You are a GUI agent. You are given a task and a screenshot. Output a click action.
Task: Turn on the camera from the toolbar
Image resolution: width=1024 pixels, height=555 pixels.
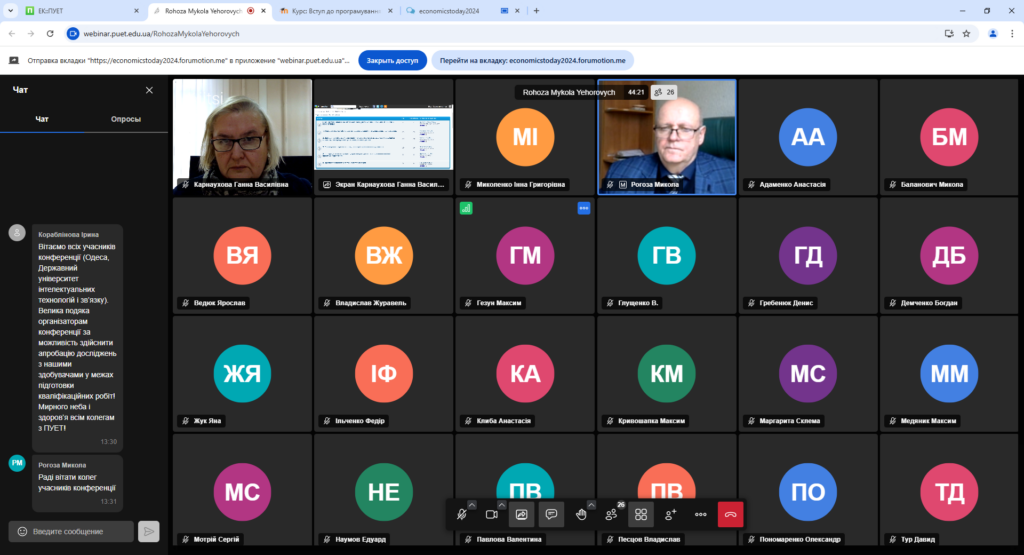click(x=491, y=514)
